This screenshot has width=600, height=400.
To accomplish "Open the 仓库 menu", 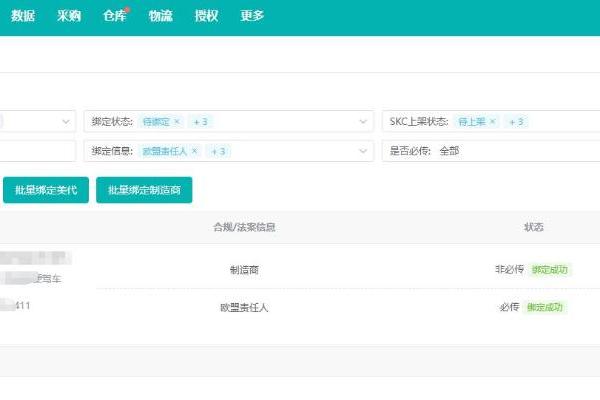I will (x=114, y=16).
